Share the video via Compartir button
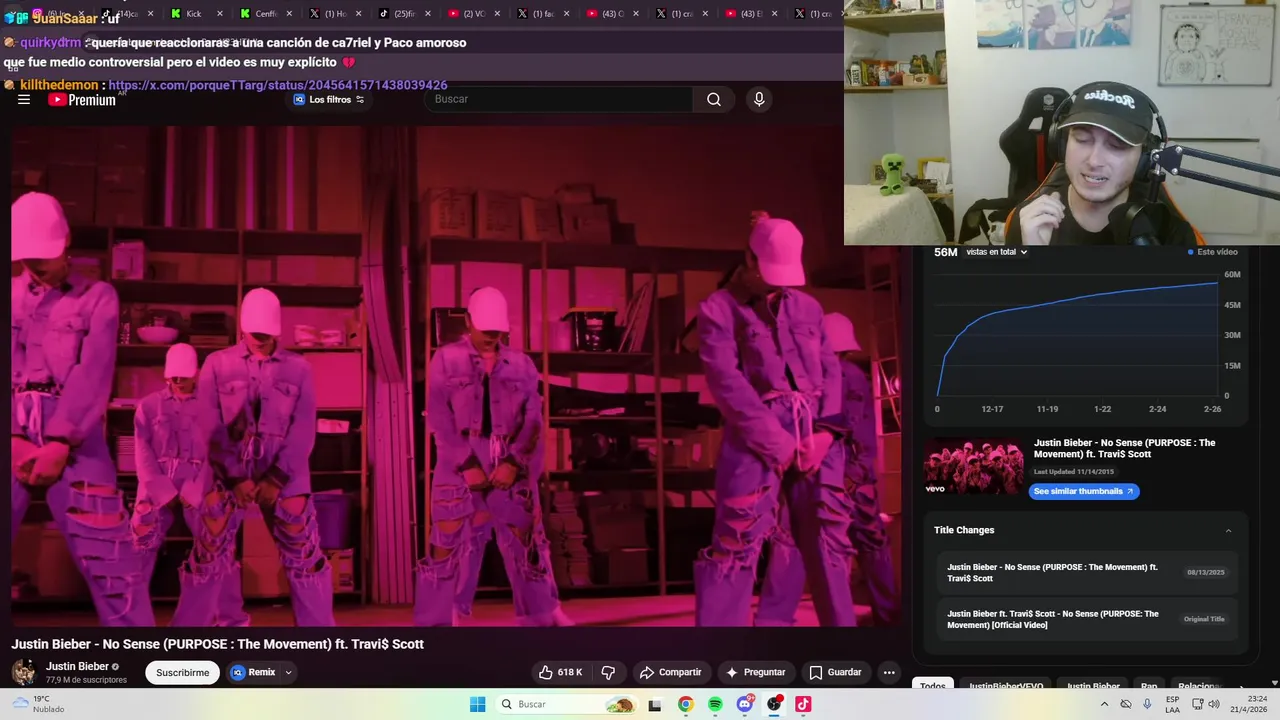This screenshot has height=720, width=1280. pos(670,672)
